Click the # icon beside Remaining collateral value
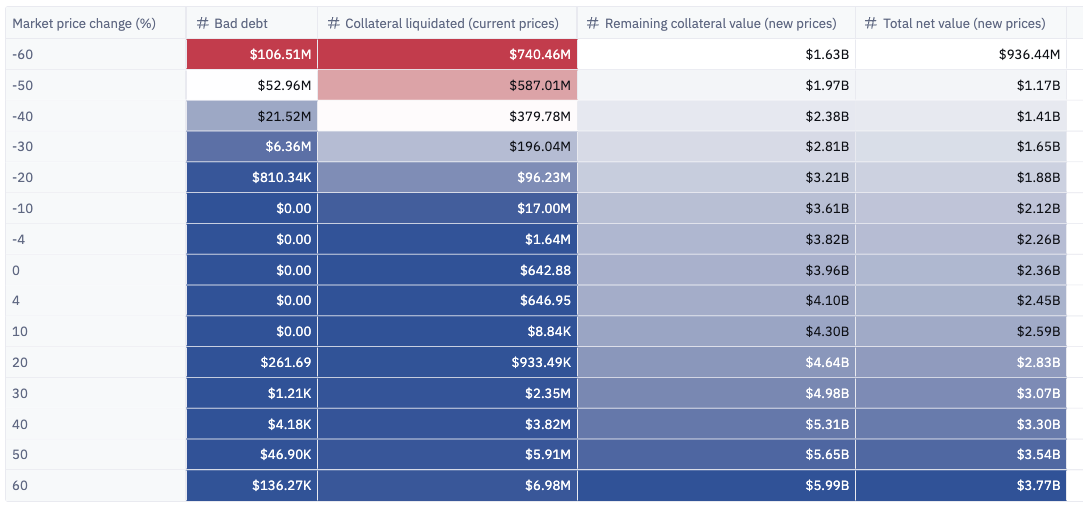1083x506 pixels. (593, 23)
